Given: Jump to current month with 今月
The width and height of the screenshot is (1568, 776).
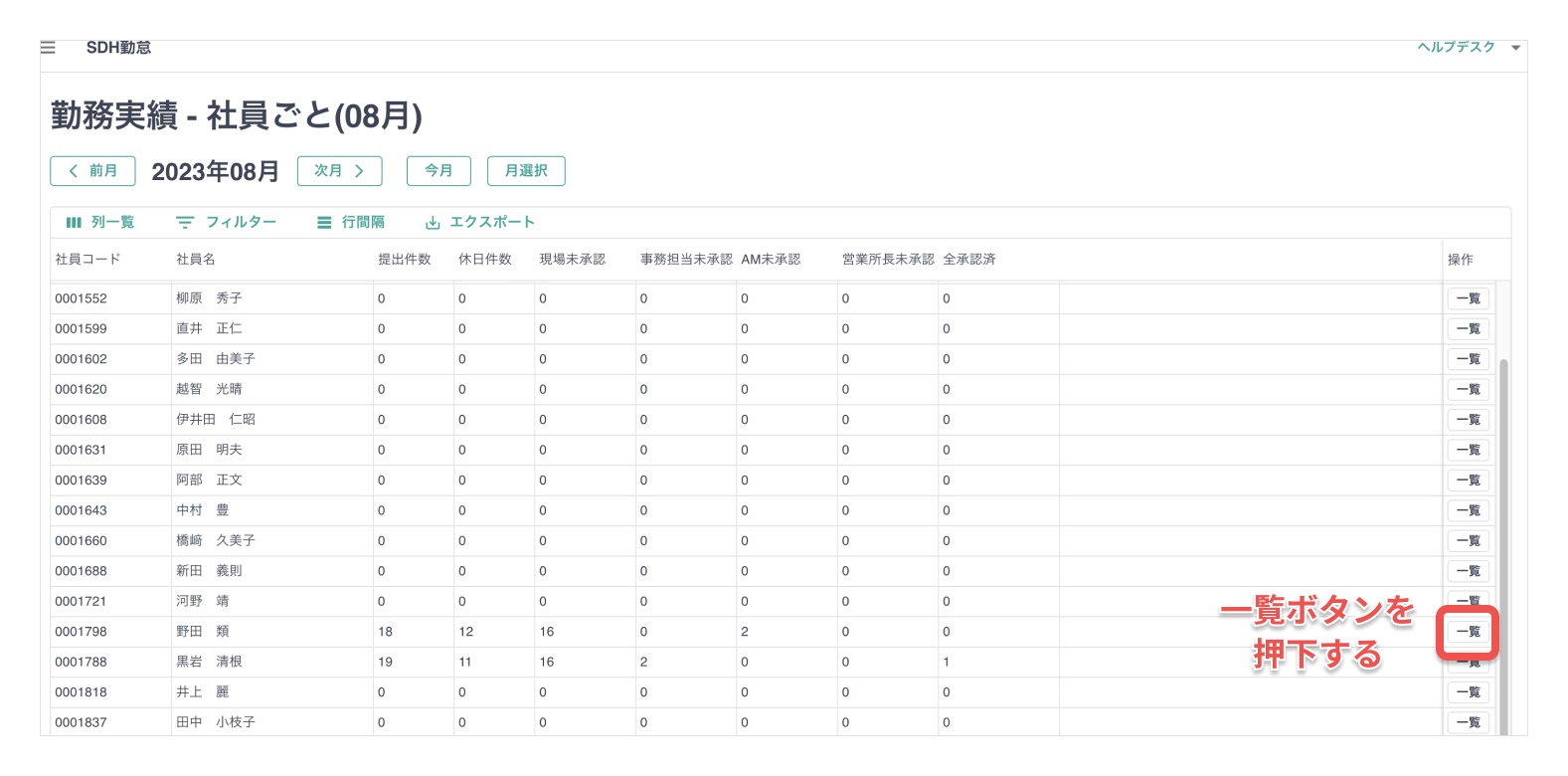Looking at the screenshot, I should point(438,171).
